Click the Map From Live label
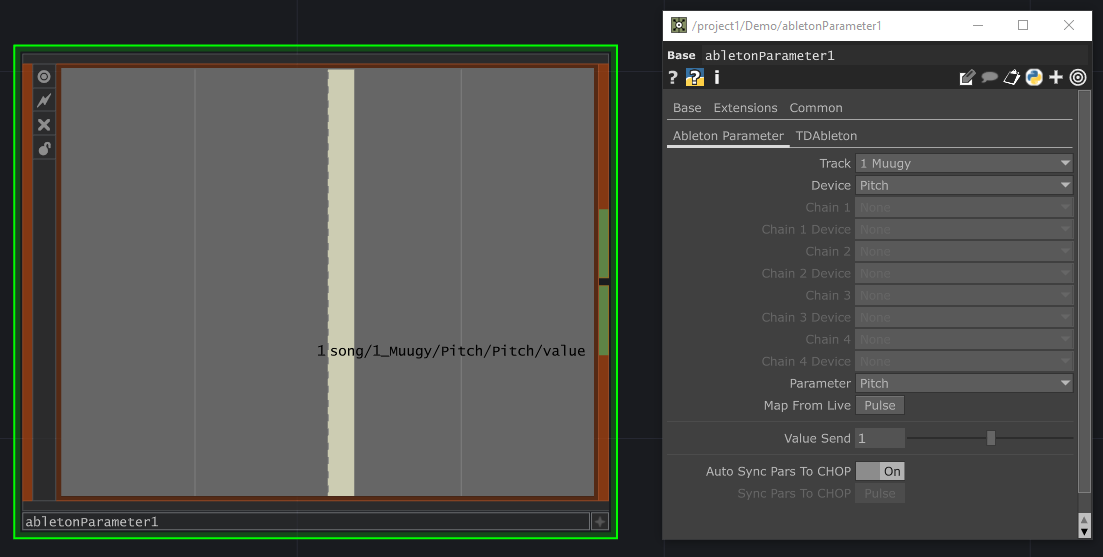Viewport: 1103px width, 557px height. pyautogui.click(x=807, y=405)
